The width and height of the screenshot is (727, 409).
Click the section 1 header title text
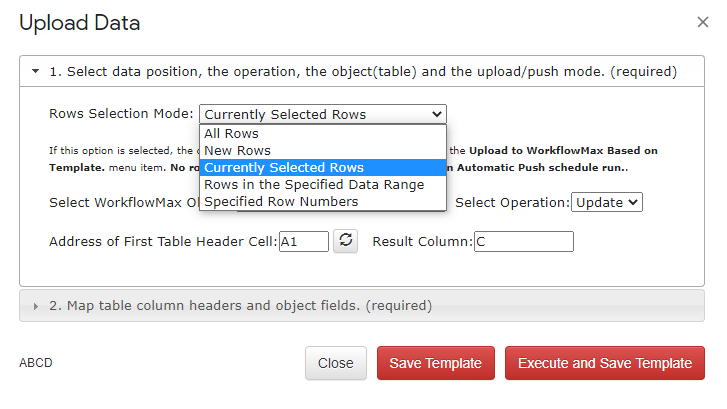point(363,71)
